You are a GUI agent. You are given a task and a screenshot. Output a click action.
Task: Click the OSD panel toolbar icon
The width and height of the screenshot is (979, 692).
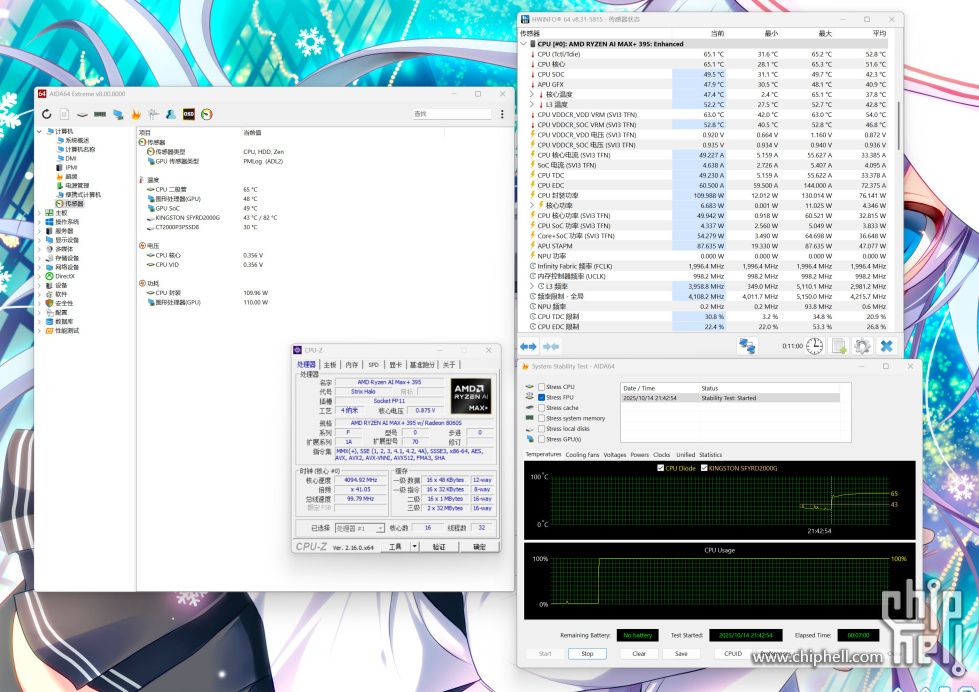click(x=188, y=115)
